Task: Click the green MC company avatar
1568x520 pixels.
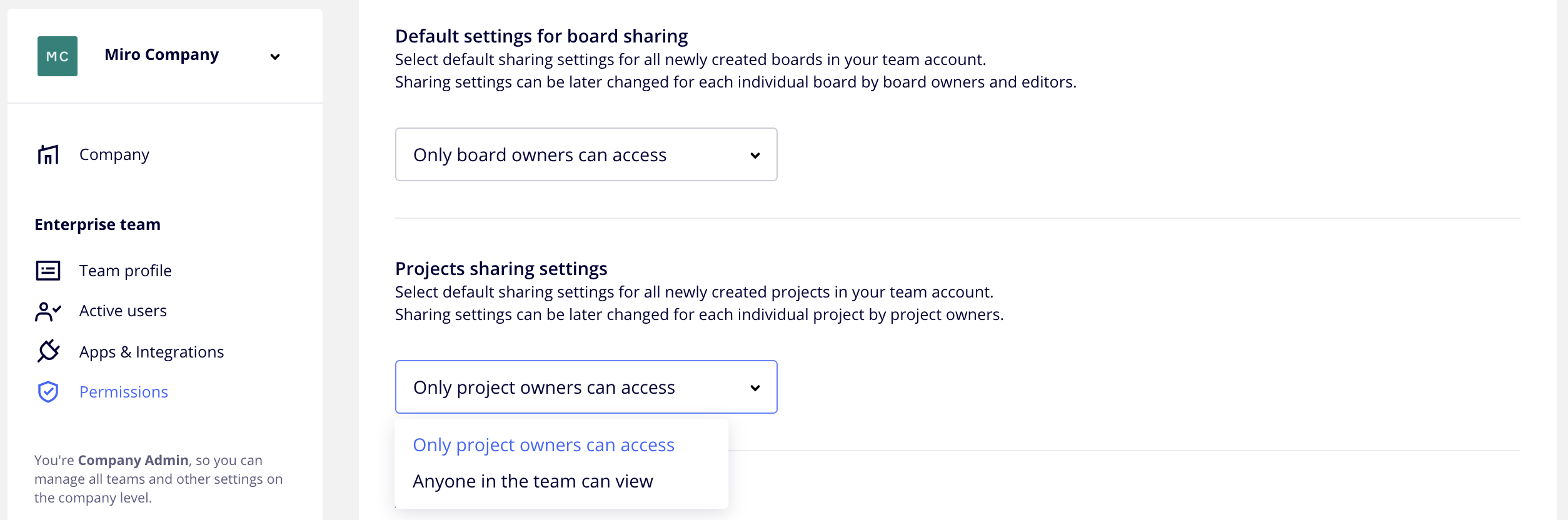Action: [58, 56]
